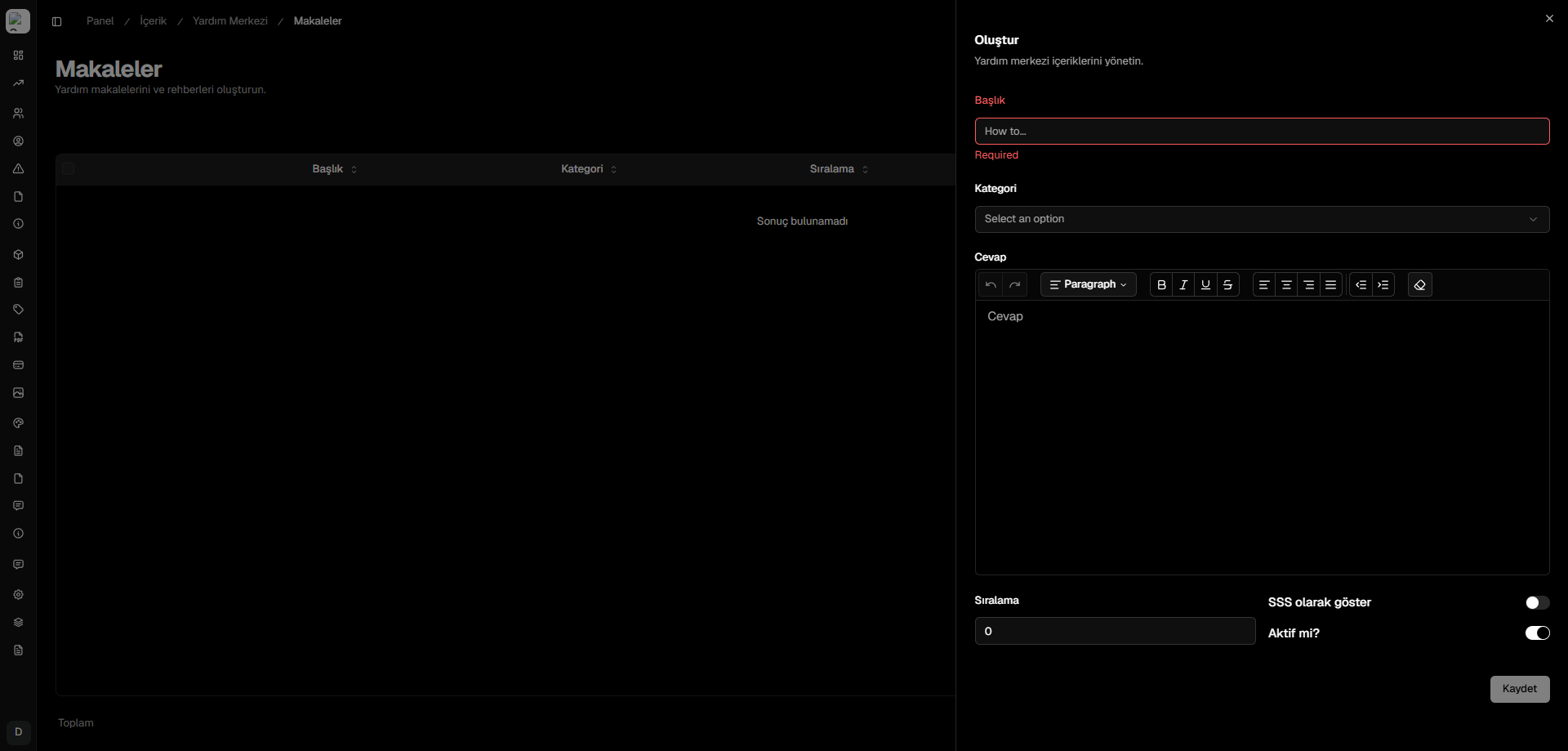Open the warning triangle icon in sidebar

18,169
